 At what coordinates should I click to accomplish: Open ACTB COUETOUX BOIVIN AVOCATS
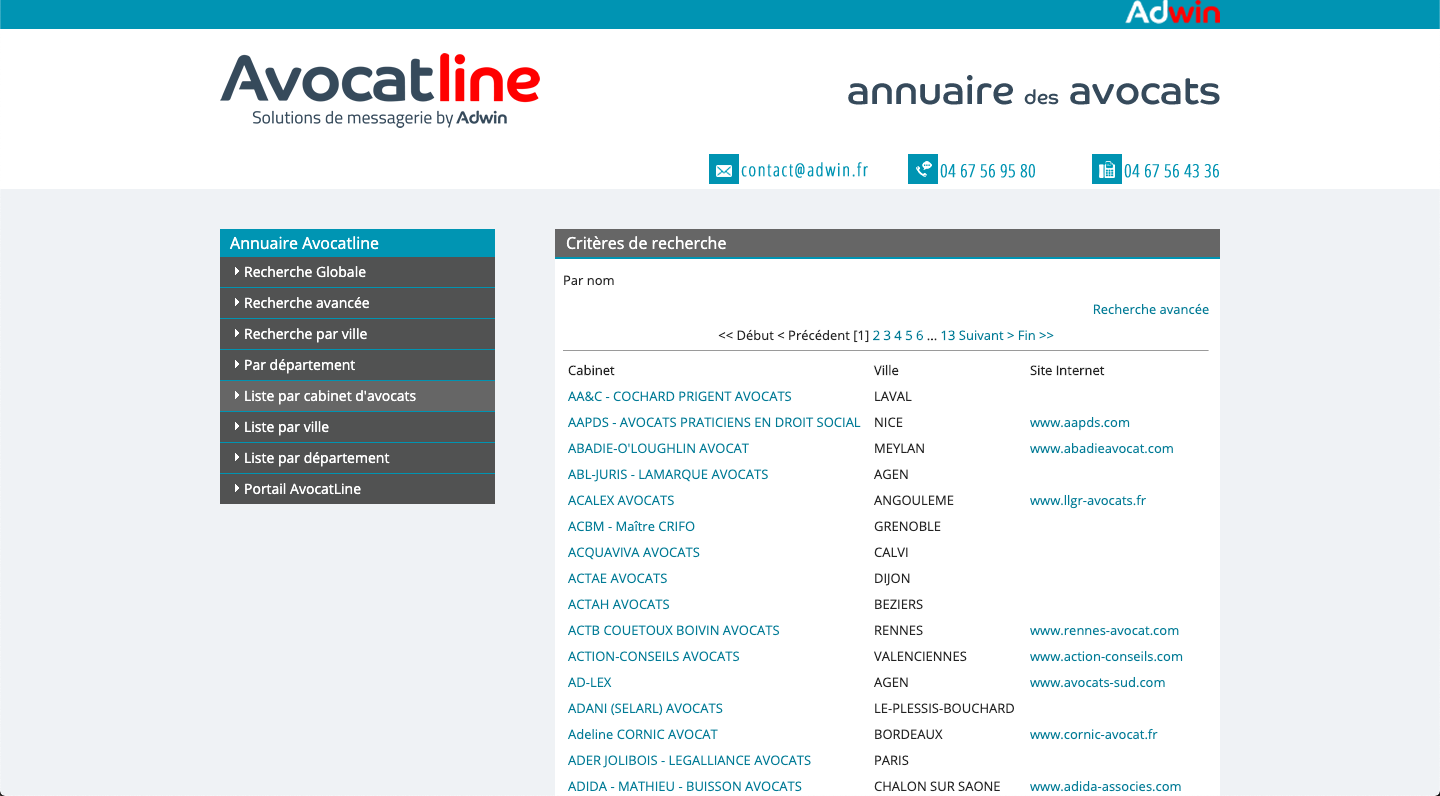click(x=674, y=631)
